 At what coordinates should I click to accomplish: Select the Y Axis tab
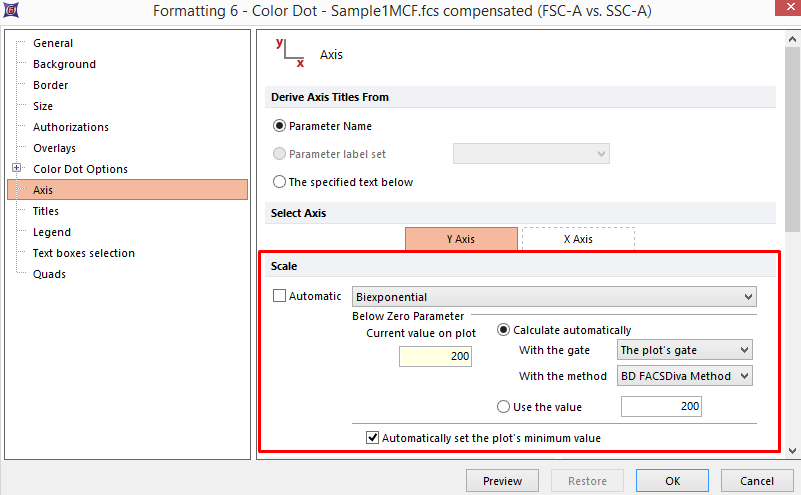tap(461, 239)
